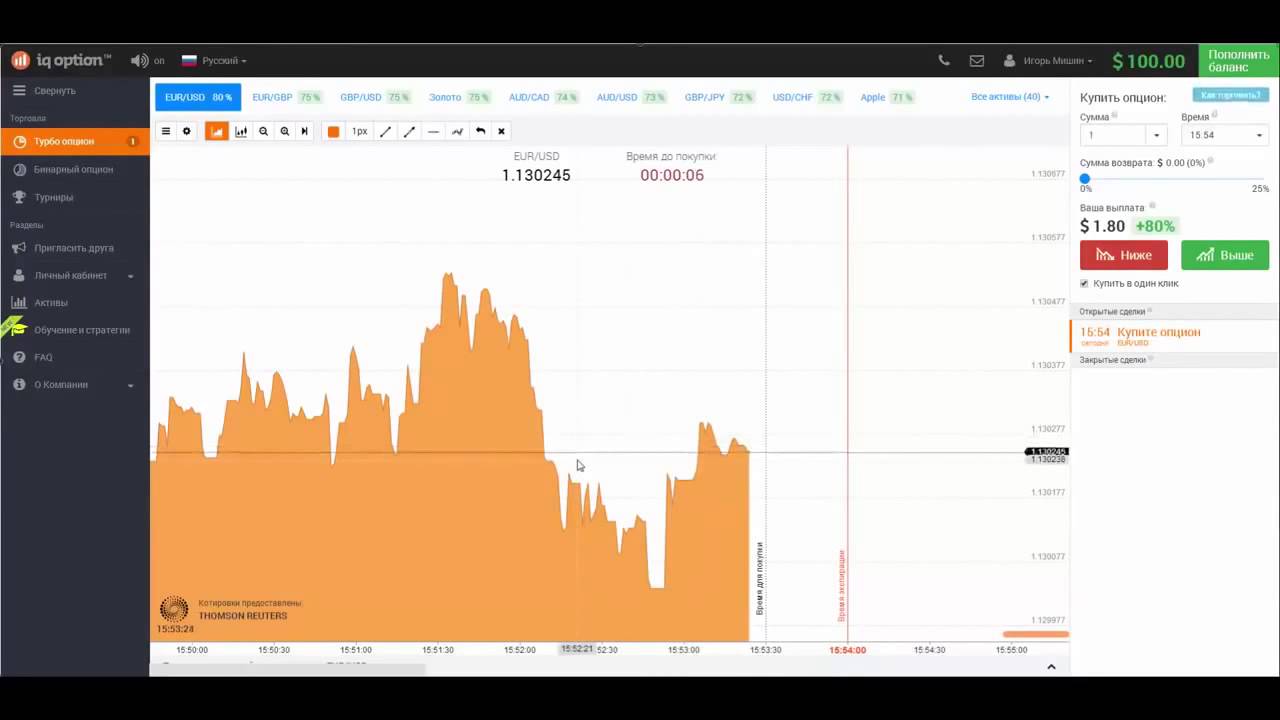
Task: Select Бинарный опцион in sidebar
Action: (x=75, y=169)
